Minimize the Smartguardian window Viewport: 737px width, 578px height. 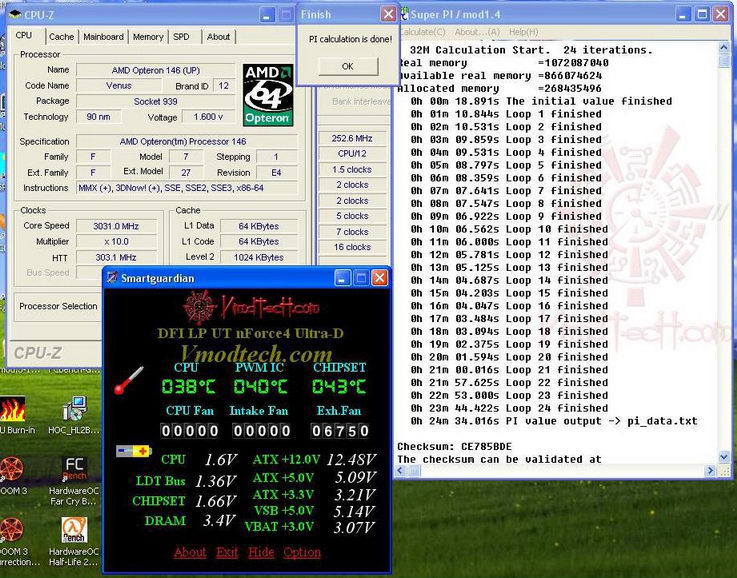(x=342, y=278)
